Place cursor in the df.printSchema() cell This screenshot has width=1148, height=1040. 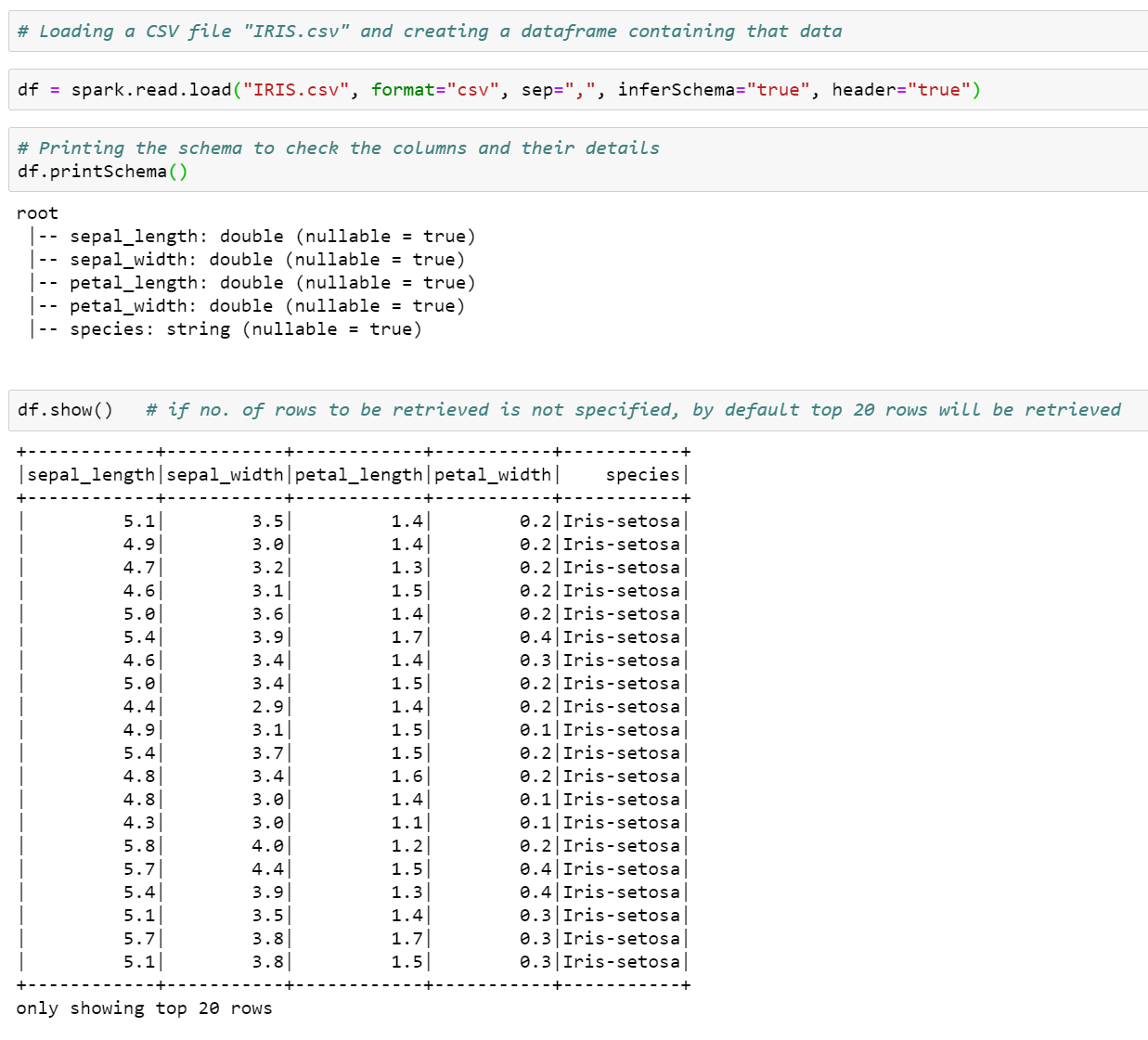[102, 171]
